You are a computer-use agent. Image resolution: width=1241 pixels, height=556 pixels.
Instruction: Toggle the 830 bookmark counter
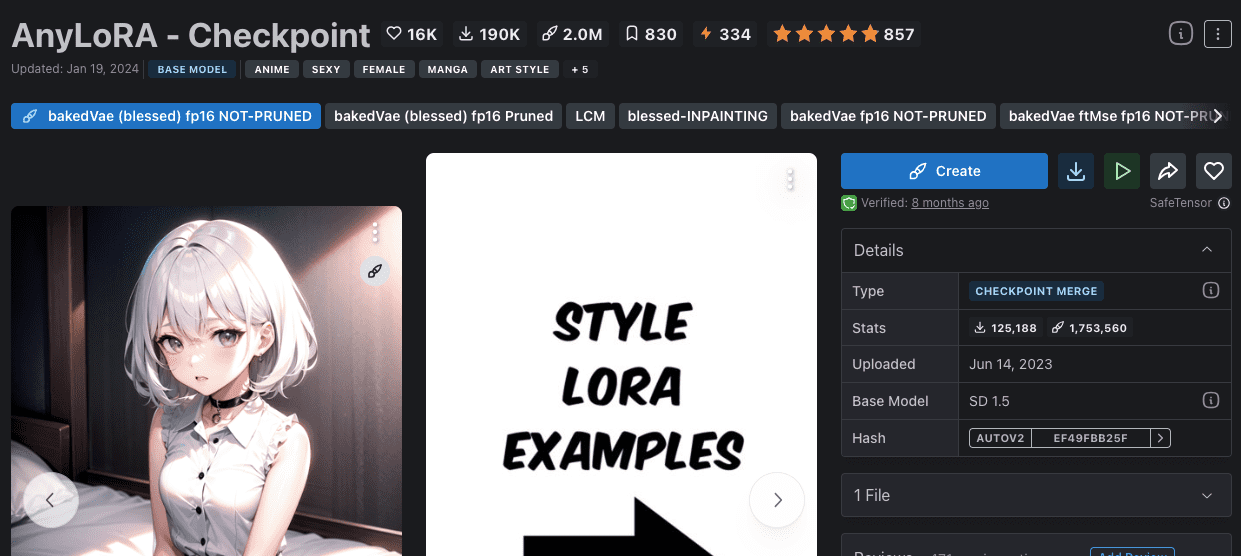click(x=650, y=34)
